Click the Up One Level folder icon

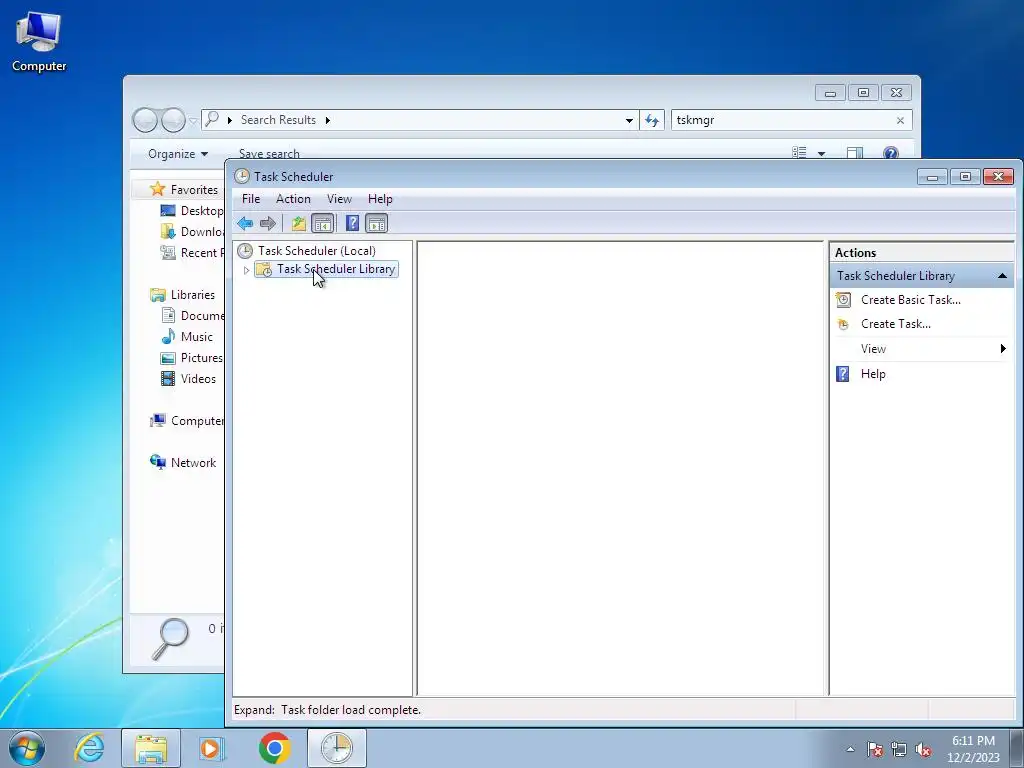(298, 223)
